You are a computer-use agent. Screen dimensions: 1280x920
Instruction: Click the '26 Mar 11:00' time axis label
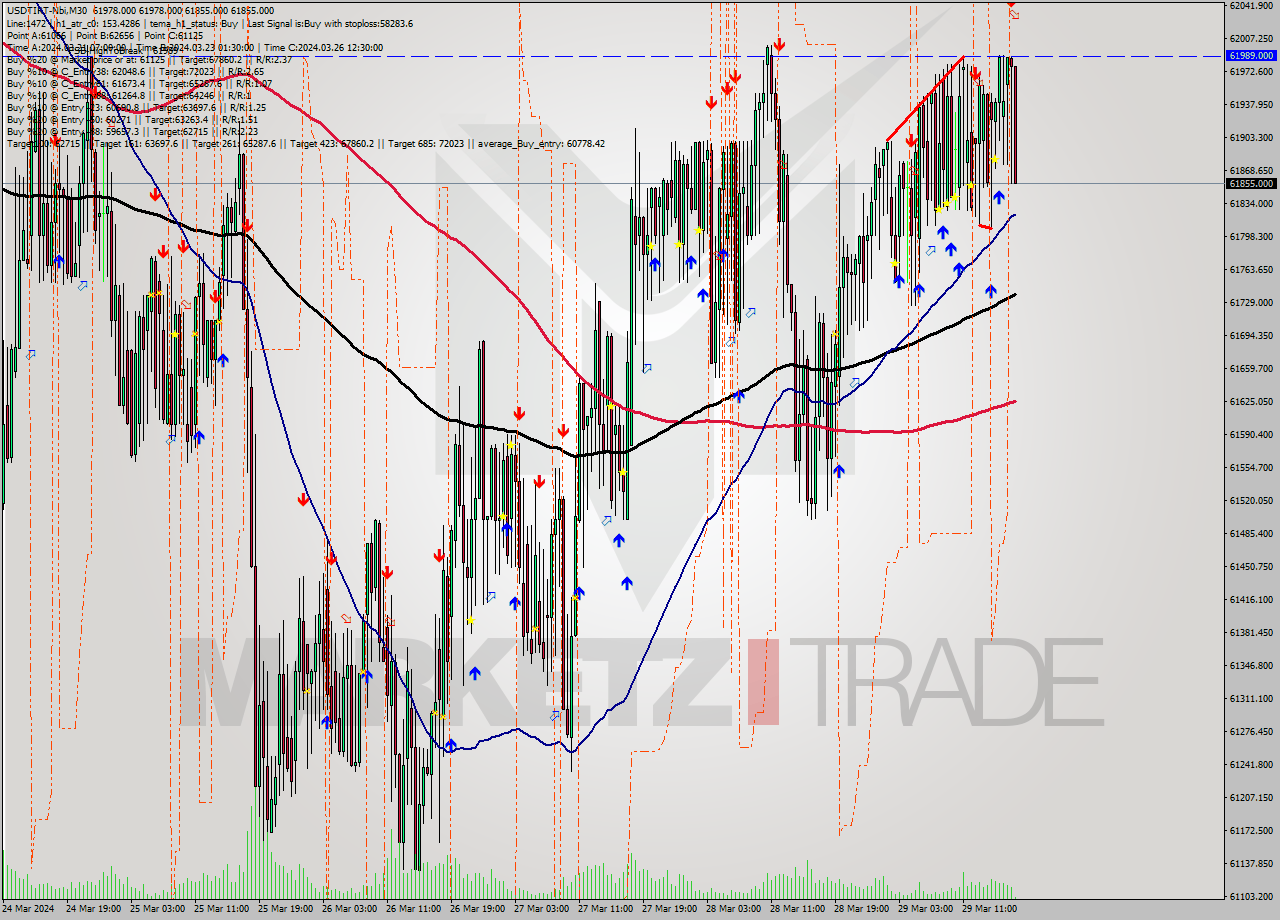pyautogui.click(x=414, y=910)
